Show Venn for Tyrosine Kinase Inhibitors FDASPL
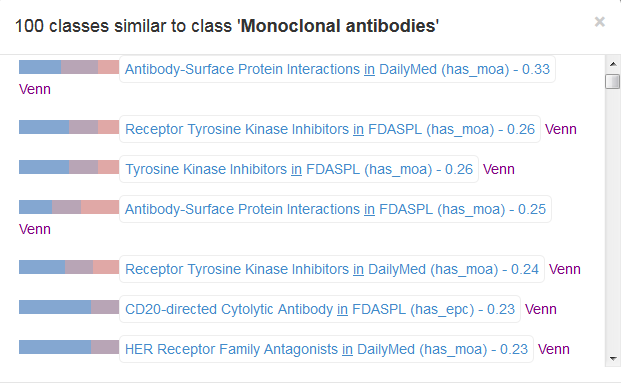 point(499,169)
